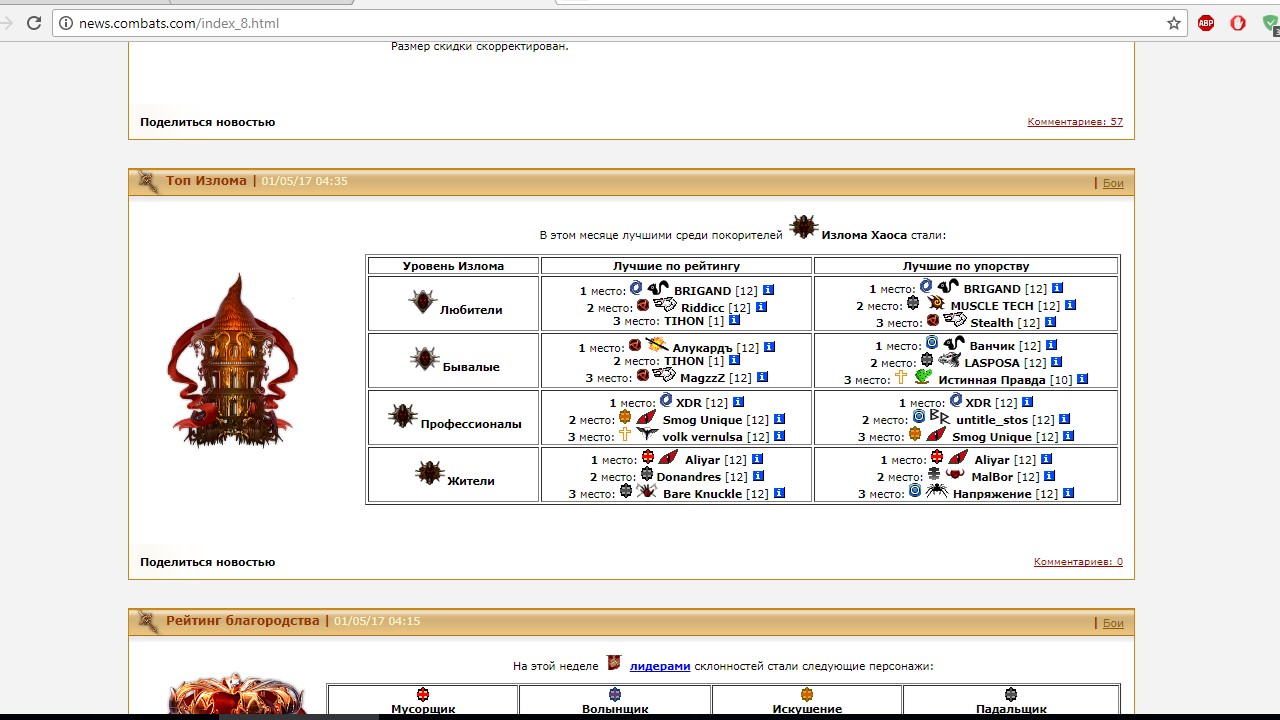Click the Искушение alignment icon
The width and height of the screenshot is (1280, 720).
point(807,694)
